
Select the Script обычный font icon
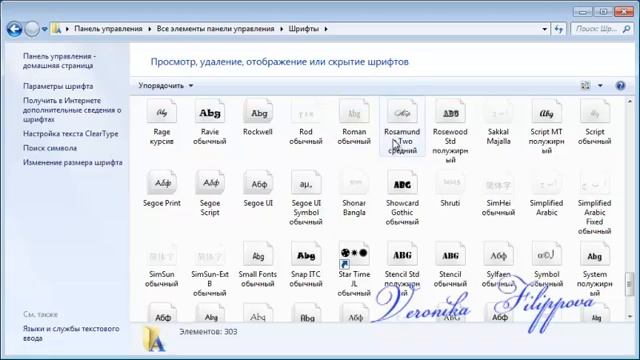(x=594, y=111)
